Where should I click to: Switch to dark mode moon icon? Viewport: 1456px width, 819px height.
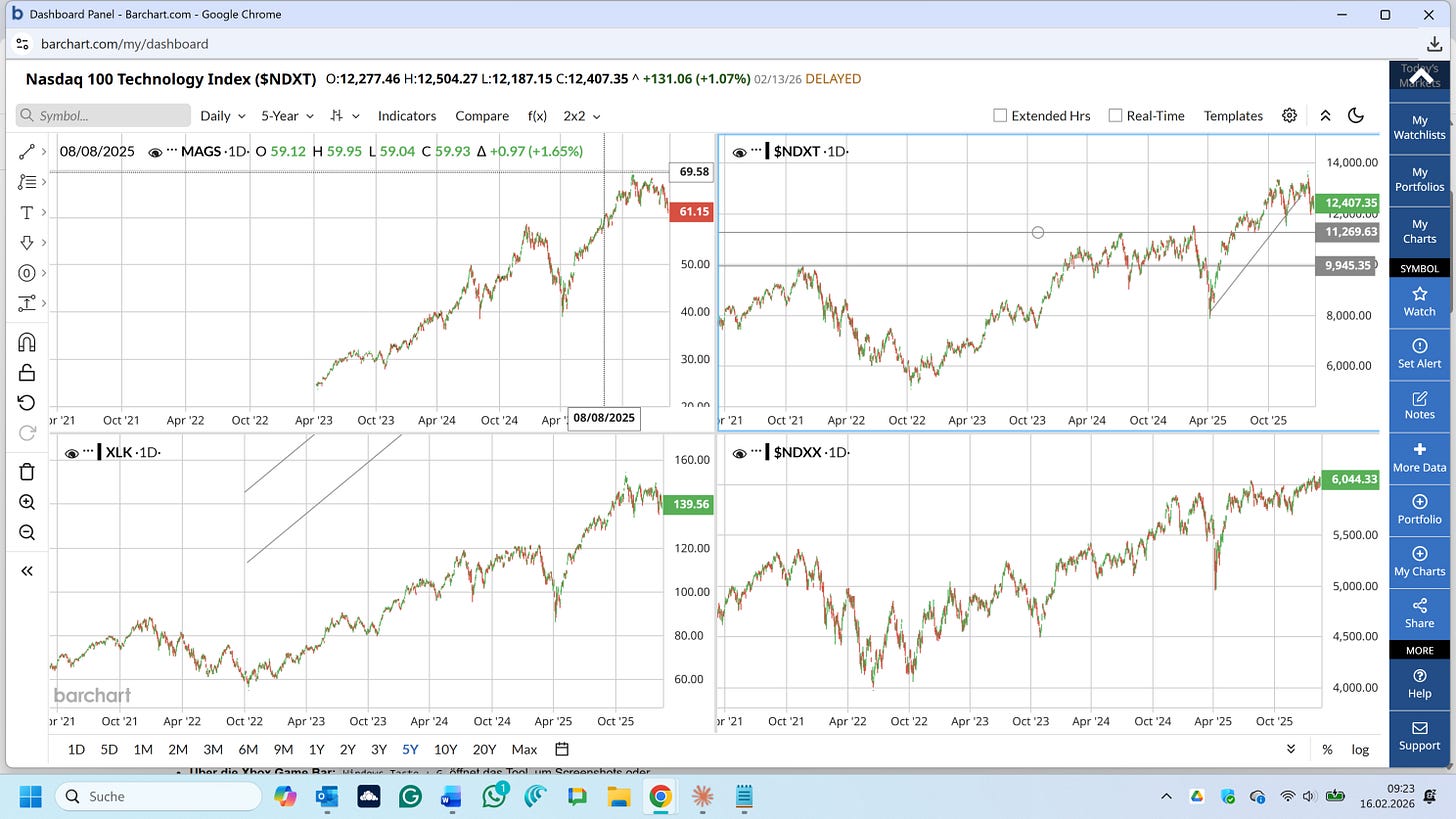click(1356, 115)
